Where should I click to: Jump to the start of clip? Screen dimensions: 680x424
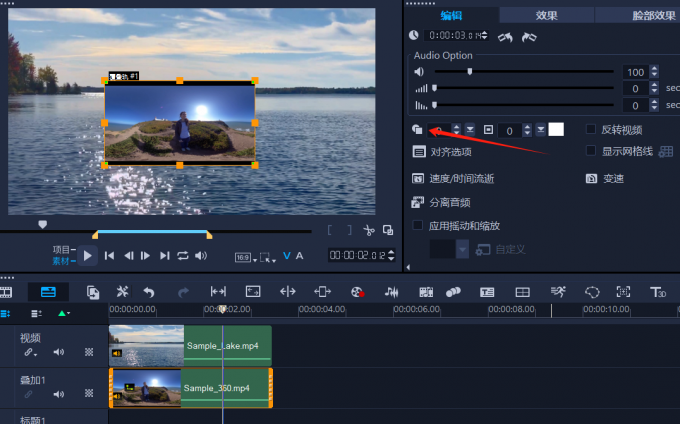pyautogui.click(x=109, y=256)
